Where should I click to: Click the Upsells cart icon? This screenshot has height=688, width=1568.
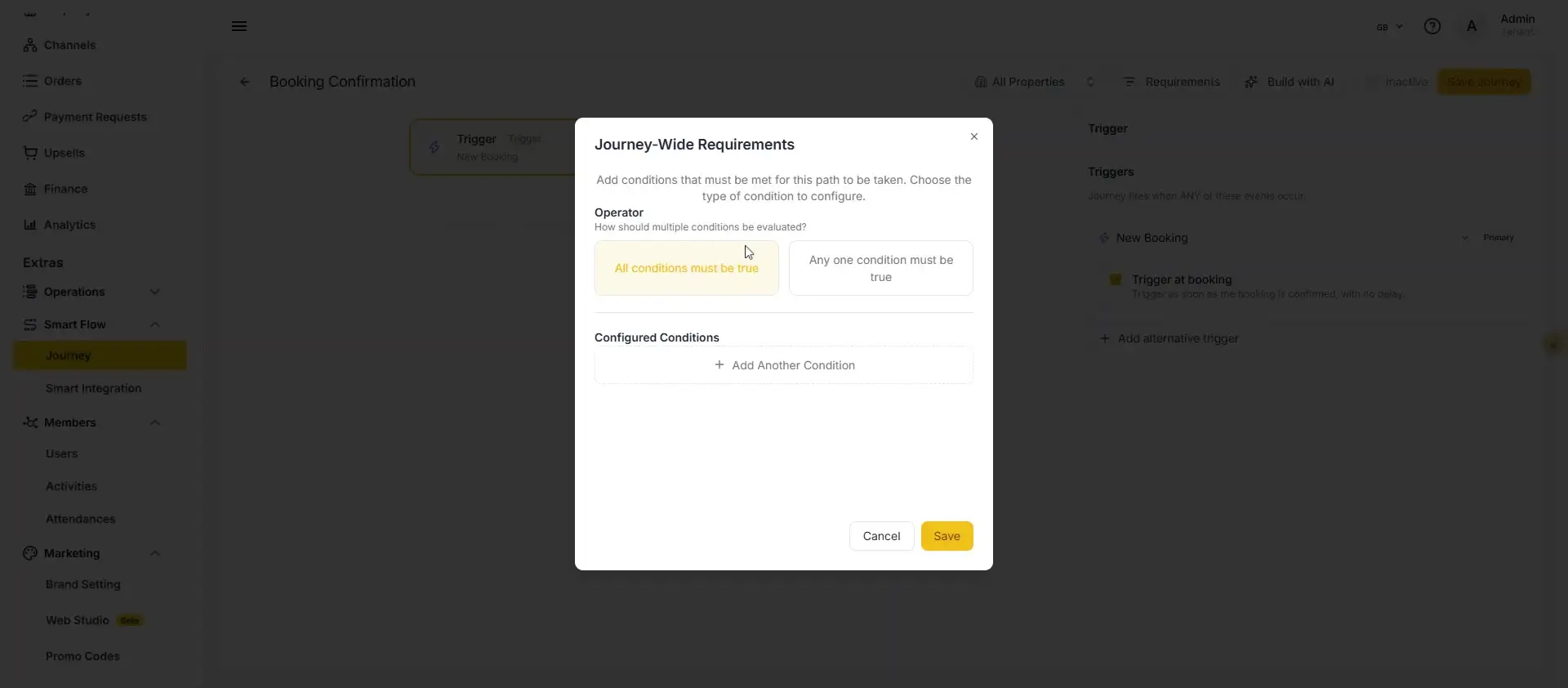pos(30,153)
